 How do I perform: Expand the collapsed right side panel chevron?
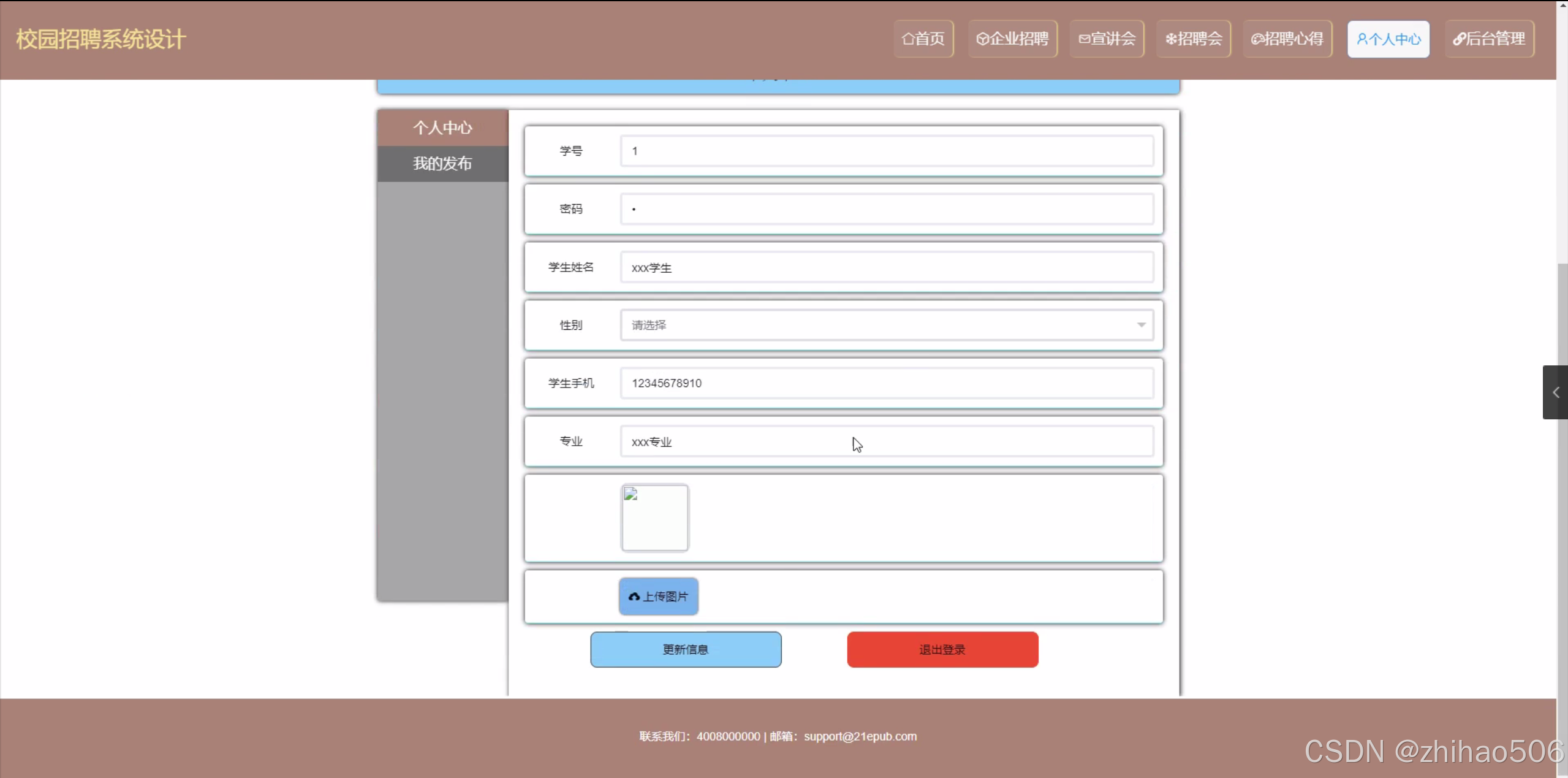click(x=1555, y=392)
